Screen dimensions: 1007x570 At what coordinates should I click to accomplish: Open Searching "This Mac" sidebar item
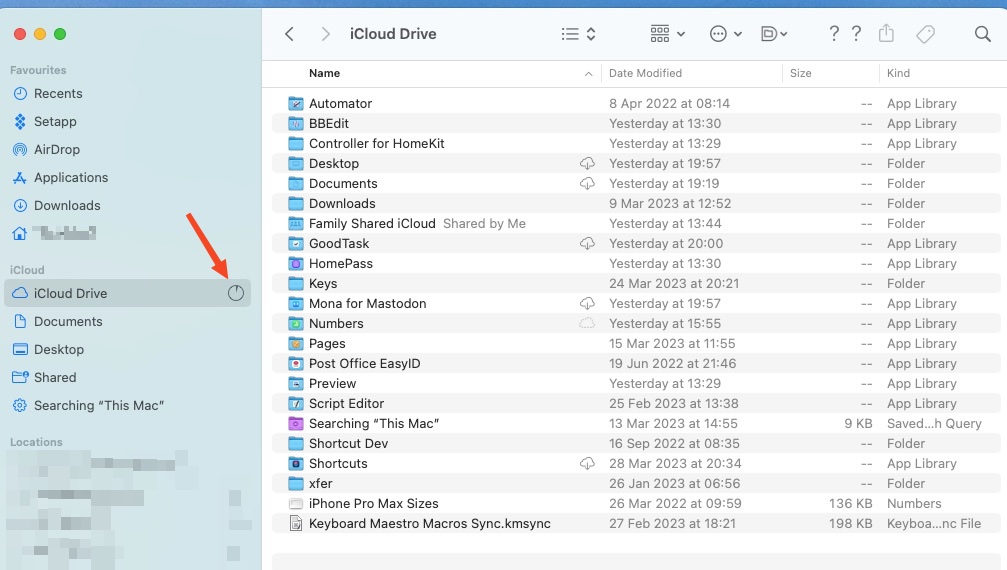click(x=98, y=406)
